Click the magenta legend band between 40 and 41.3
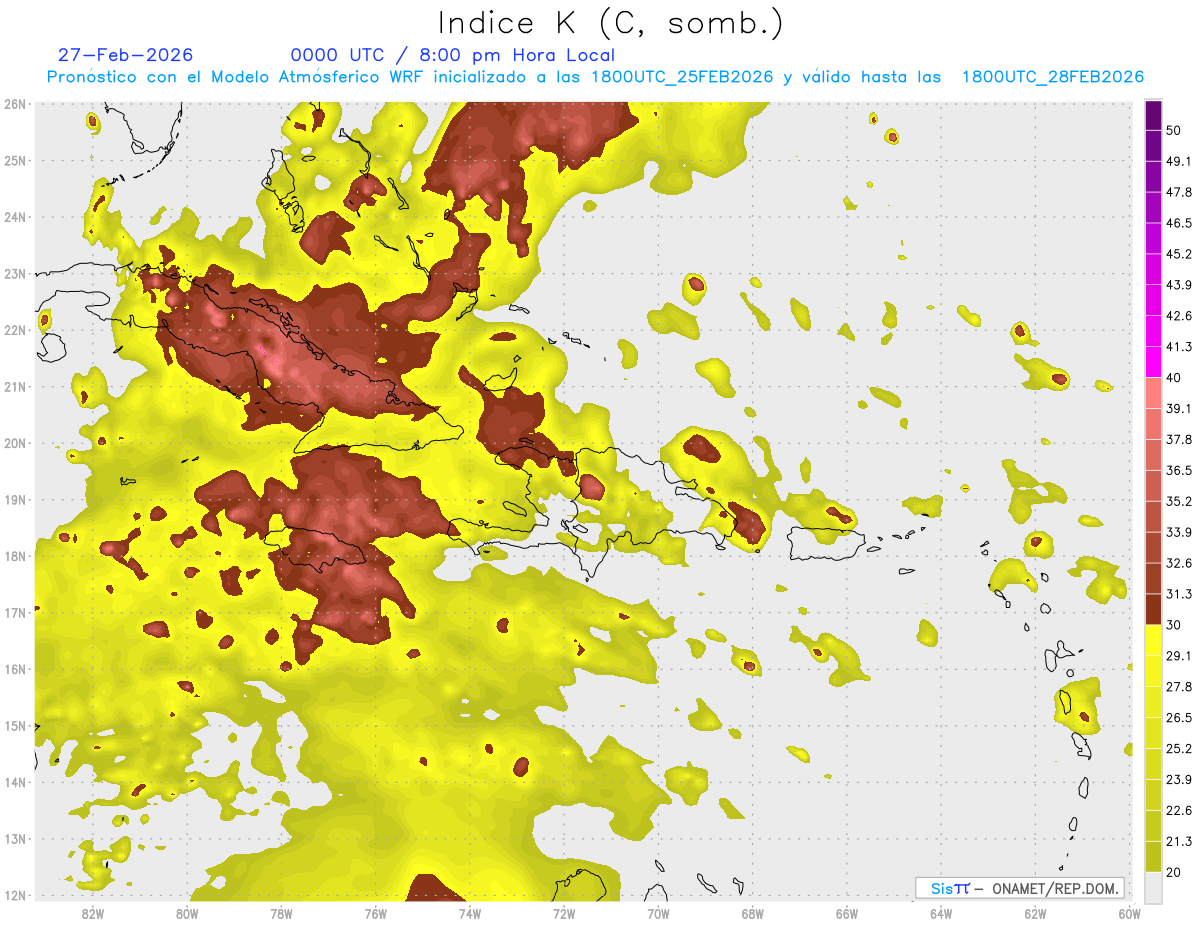The width and height of the screenshot is (1200, 927). click(1153, 363)
